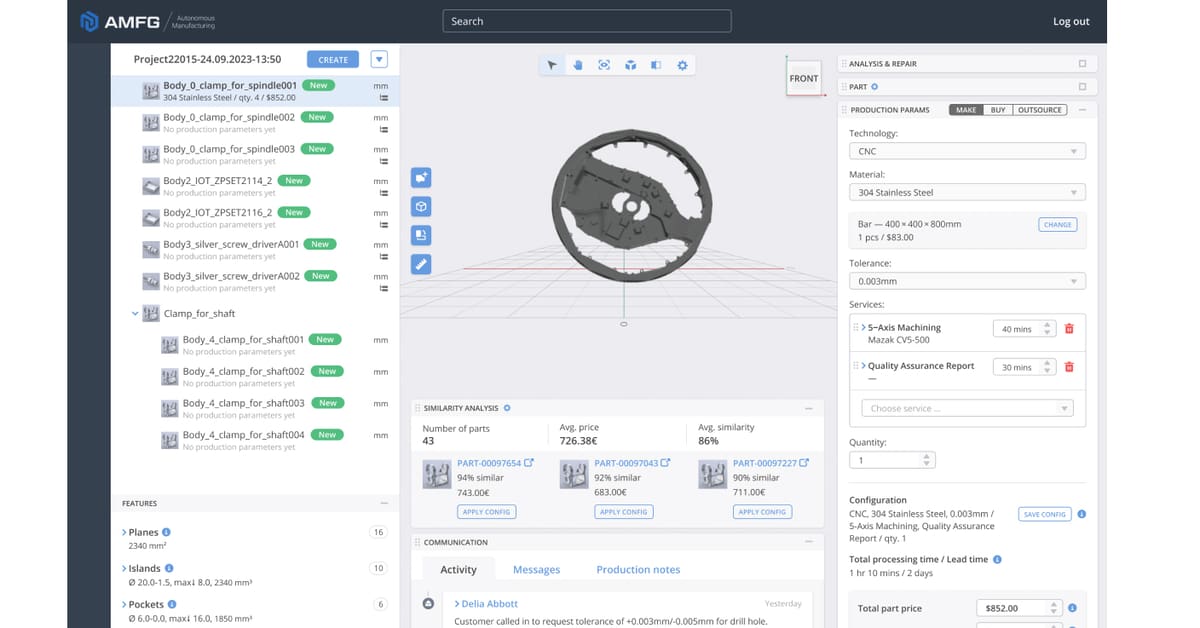The width and height of the screenshot is (1200, 628).
Task: Expand the Islands feature
Action: click(x=124, y=569)
